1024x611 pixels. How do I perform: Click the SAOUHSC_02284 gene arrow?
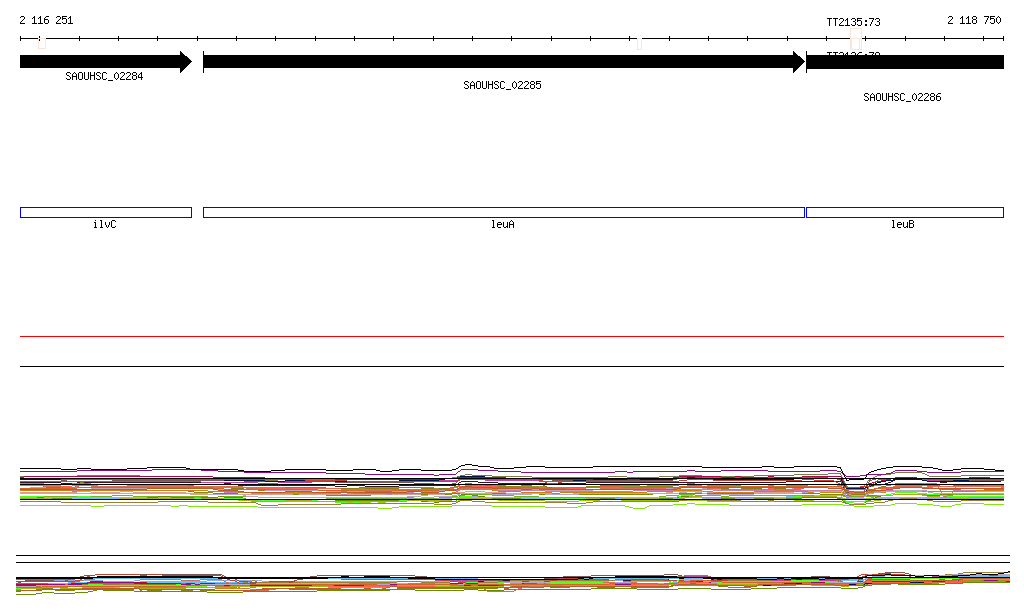click(x=106, y=62)
